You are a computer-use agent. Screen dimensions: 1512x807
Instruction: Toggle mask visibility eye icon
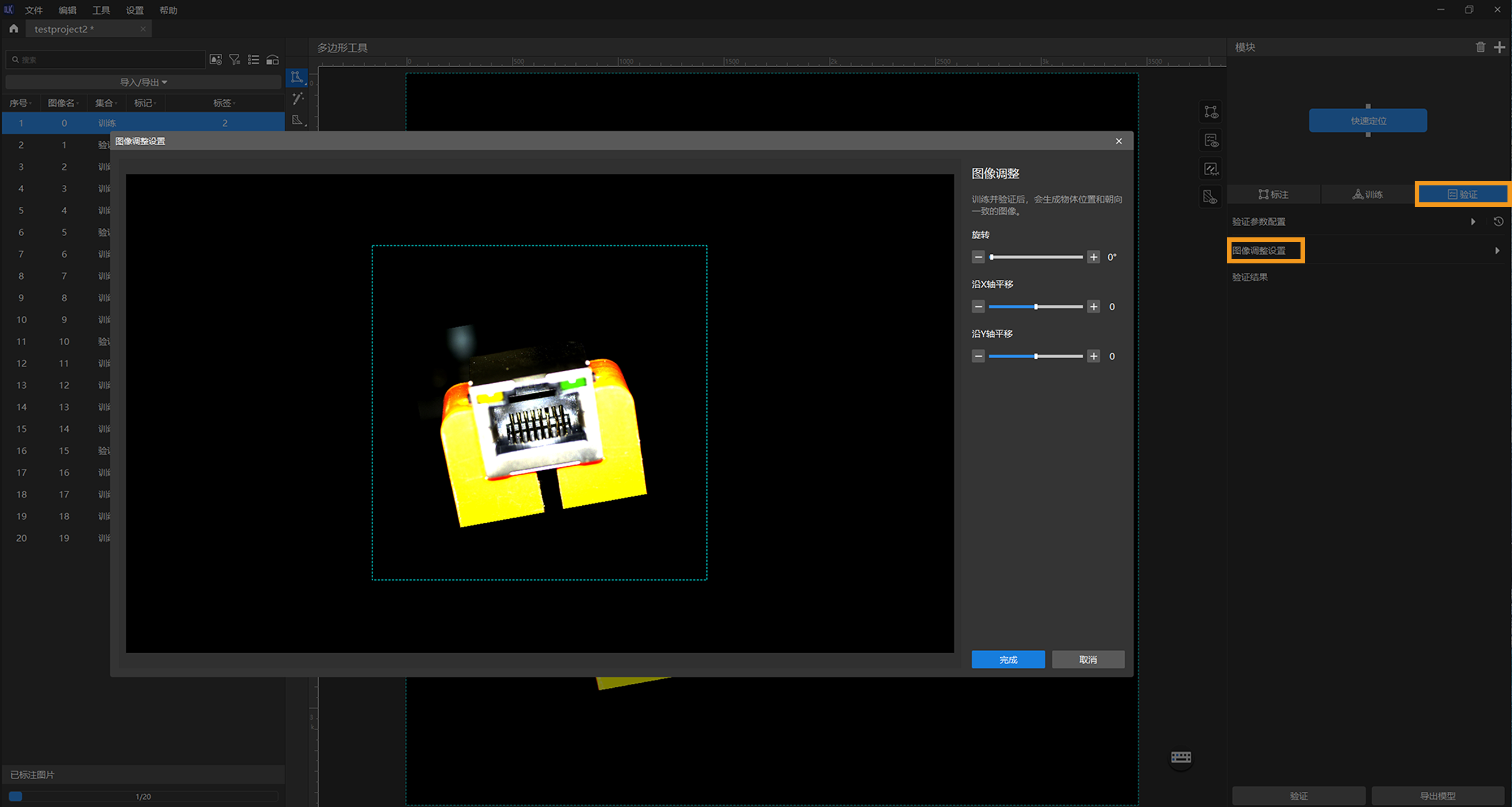[1210, 197]
